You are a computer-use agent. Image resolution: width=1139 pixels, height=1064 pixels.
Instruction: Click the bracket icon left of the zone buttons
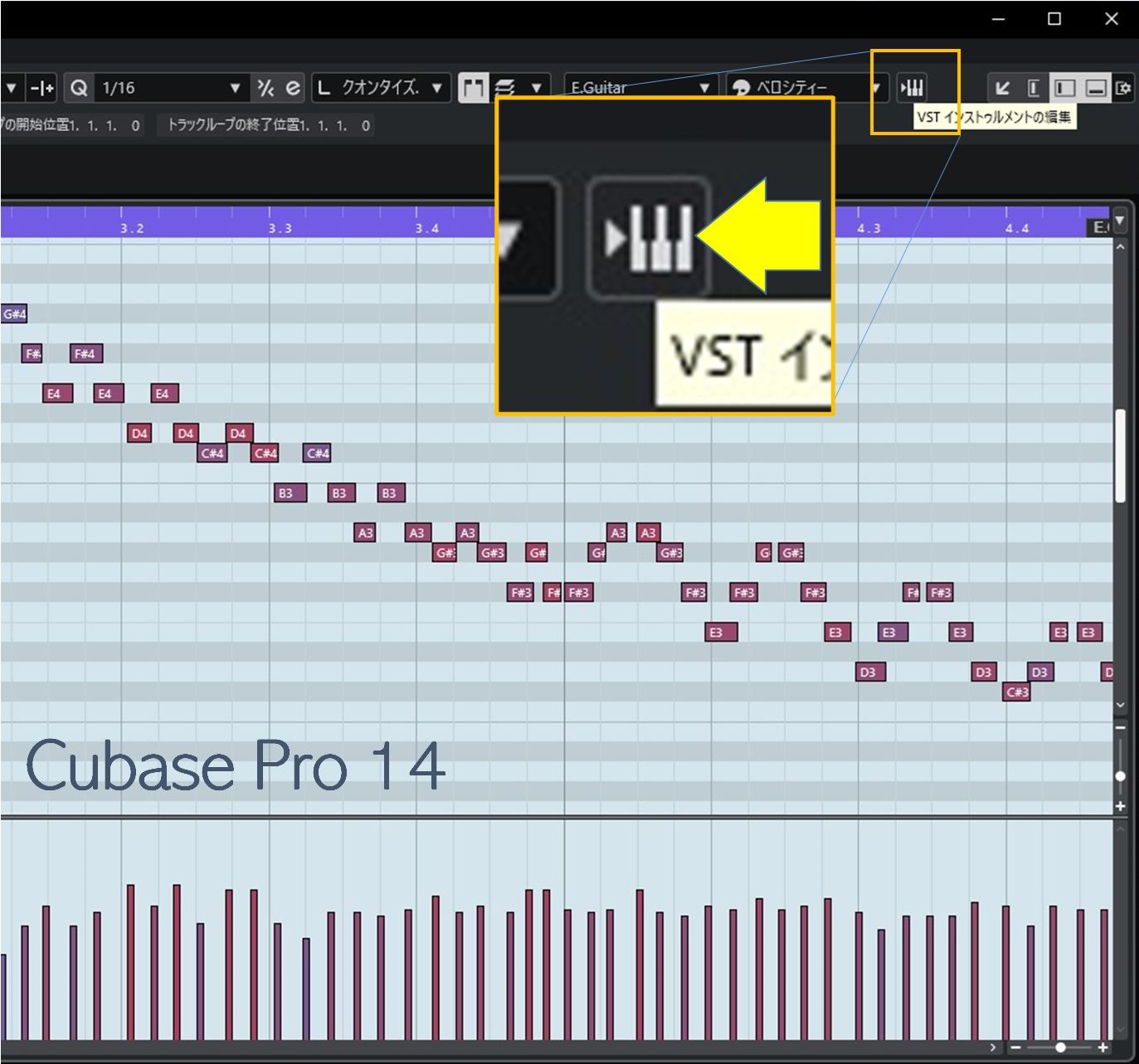tap(1033, 88)
